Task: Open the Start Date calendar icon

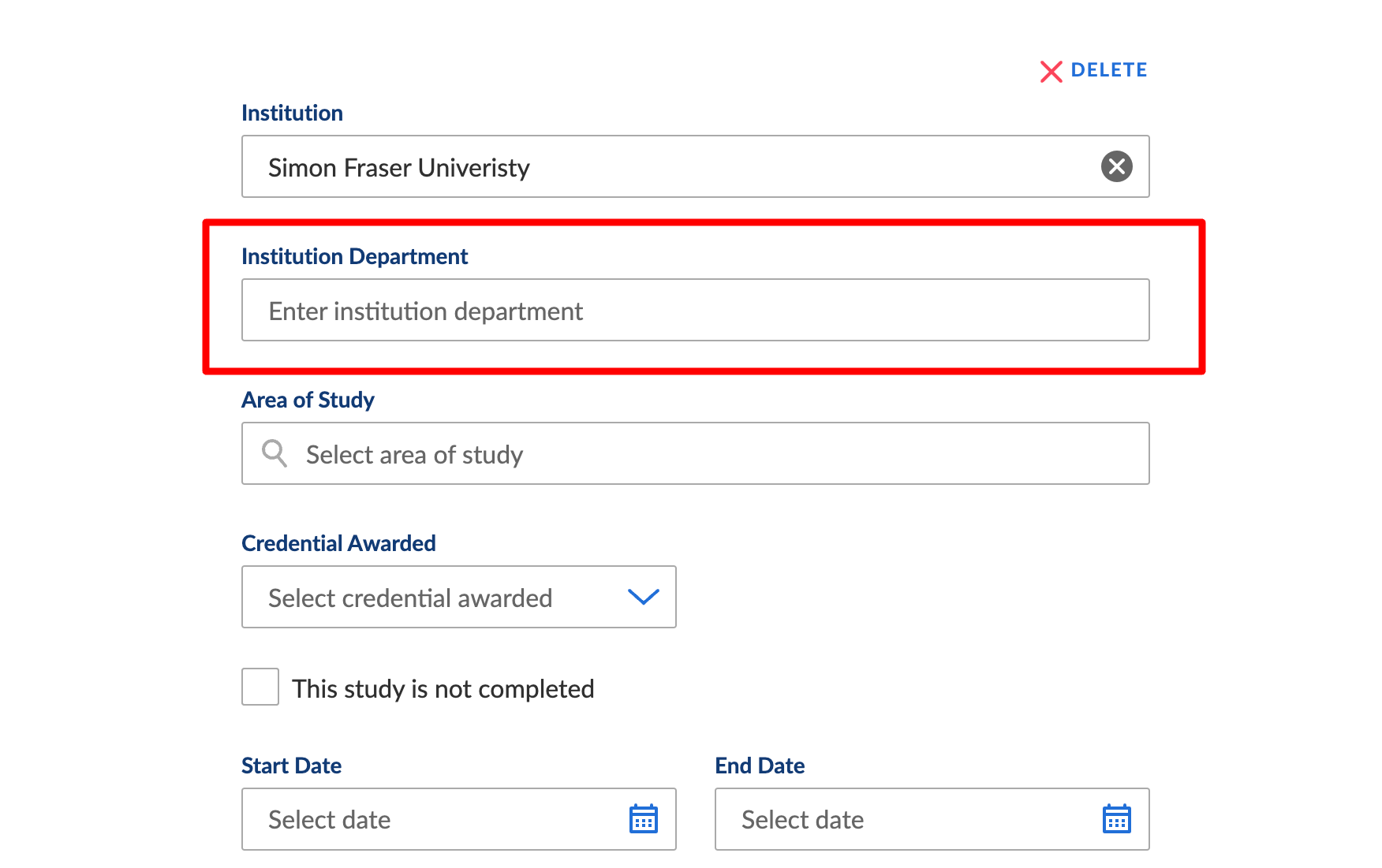Action: (643, 819)
